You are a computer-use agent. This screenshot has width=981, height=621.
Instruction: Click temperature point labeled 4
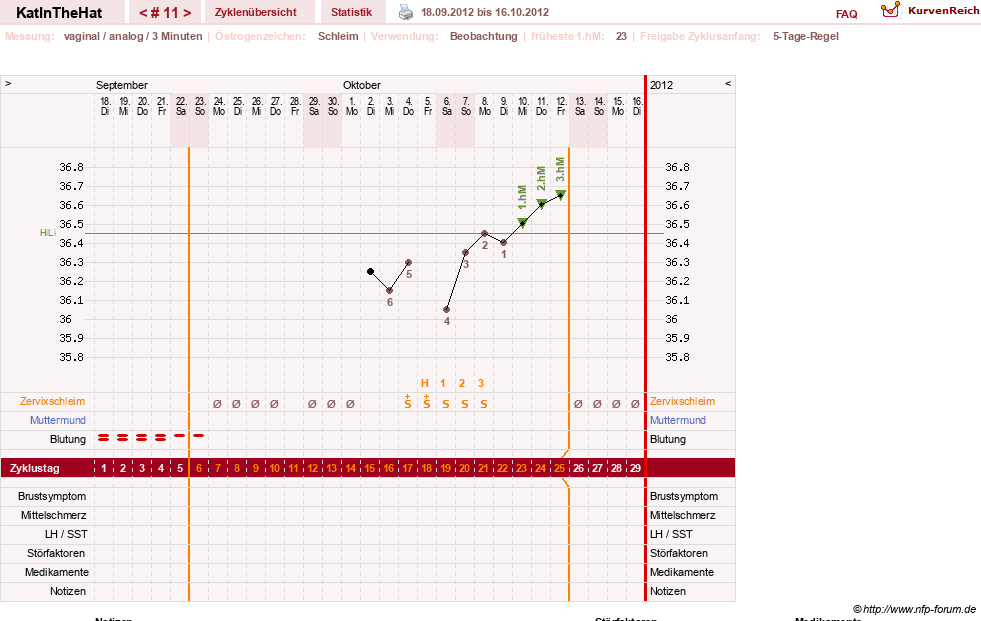[x=447, y=310]
